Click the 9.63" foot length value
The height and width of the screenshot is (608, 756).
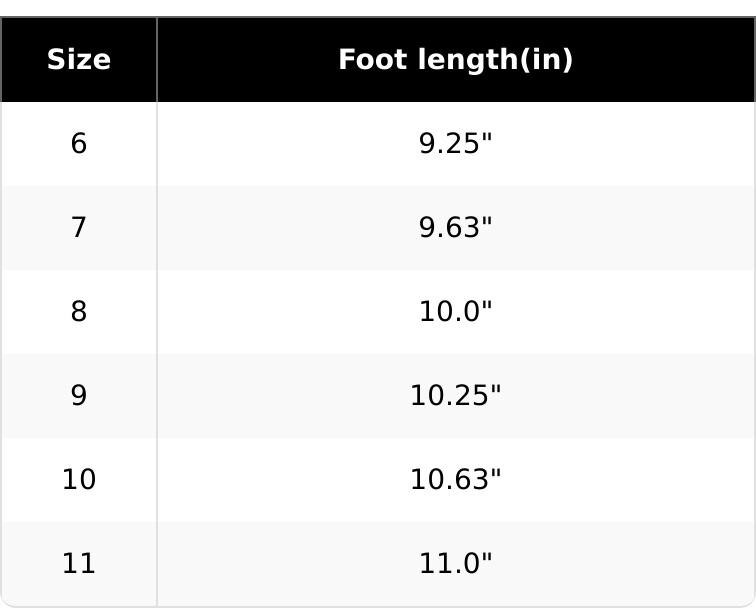pyautogui.click(x=455, y=228)
